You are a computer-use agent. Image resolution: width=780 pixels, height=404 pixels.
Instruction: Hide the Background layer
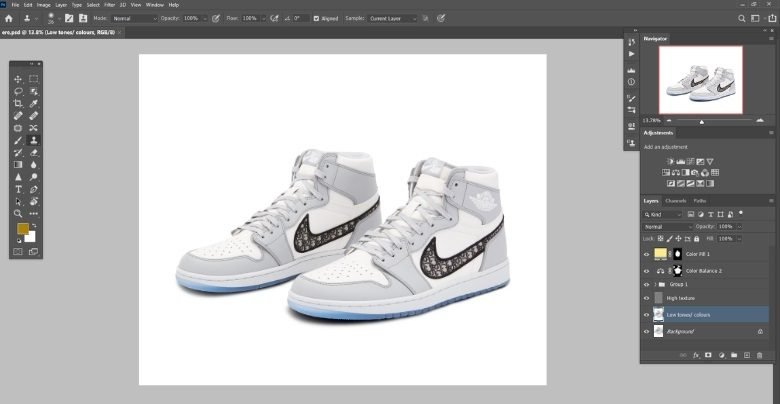click(647, 331)
